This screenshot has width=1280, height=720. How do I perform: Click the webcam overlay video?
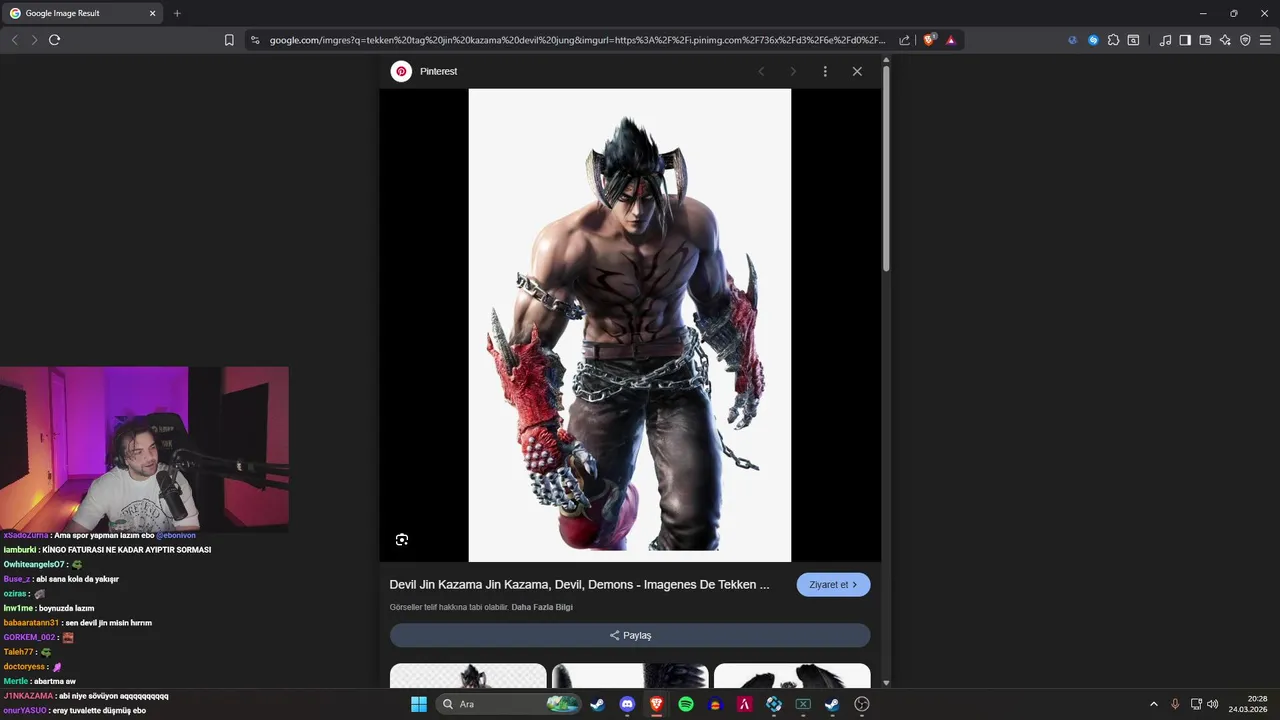click(144, 449)
